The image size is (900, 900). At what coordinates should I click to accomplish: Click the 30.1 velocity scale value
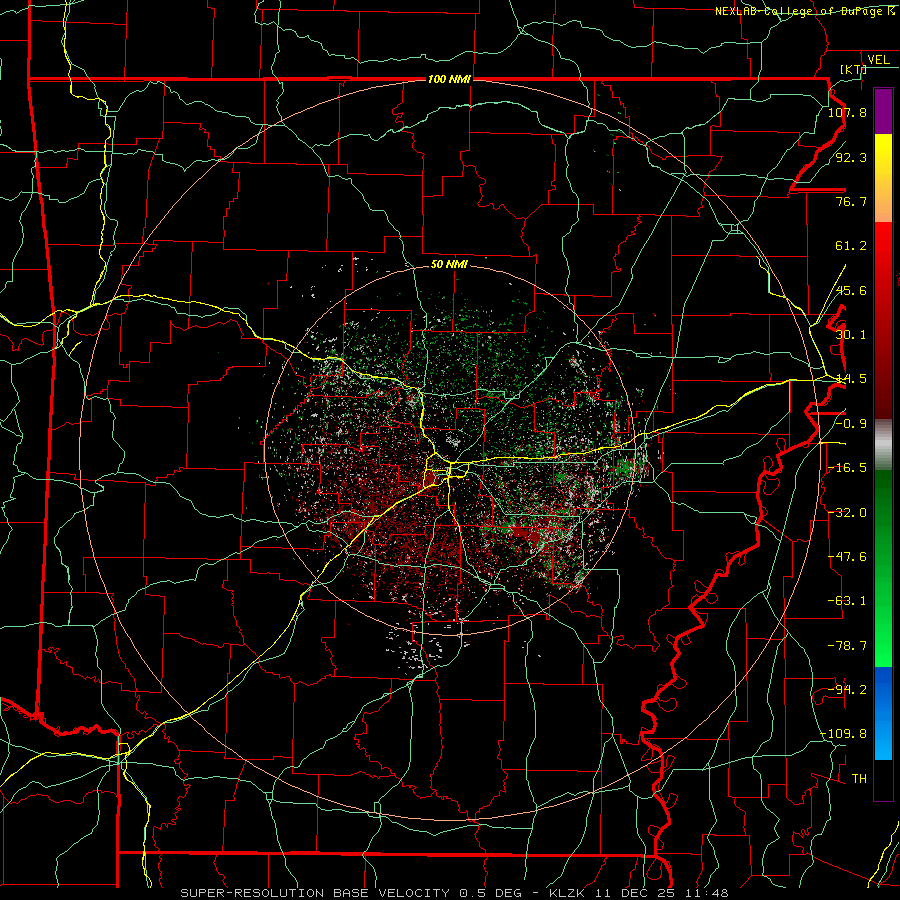(x=851, y=335)
